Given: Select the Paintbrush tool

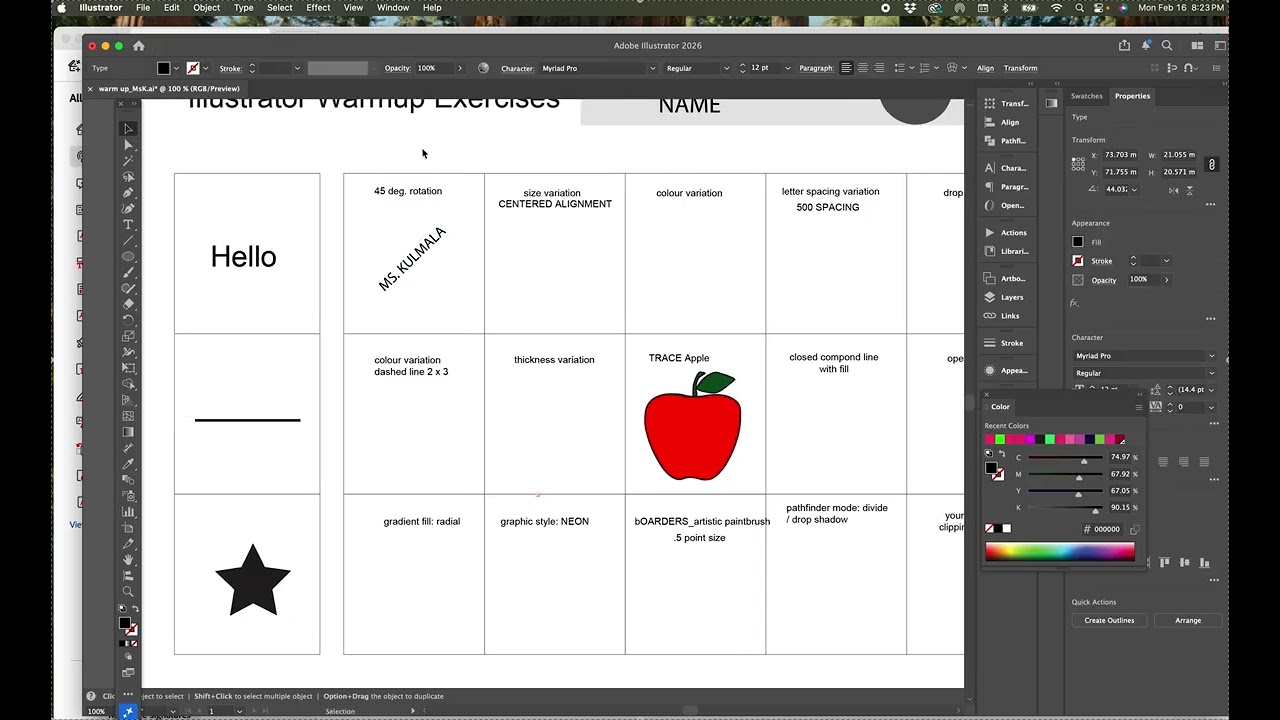Looking at the screenshot, I should pyautogui.click(x=128, y=273).
